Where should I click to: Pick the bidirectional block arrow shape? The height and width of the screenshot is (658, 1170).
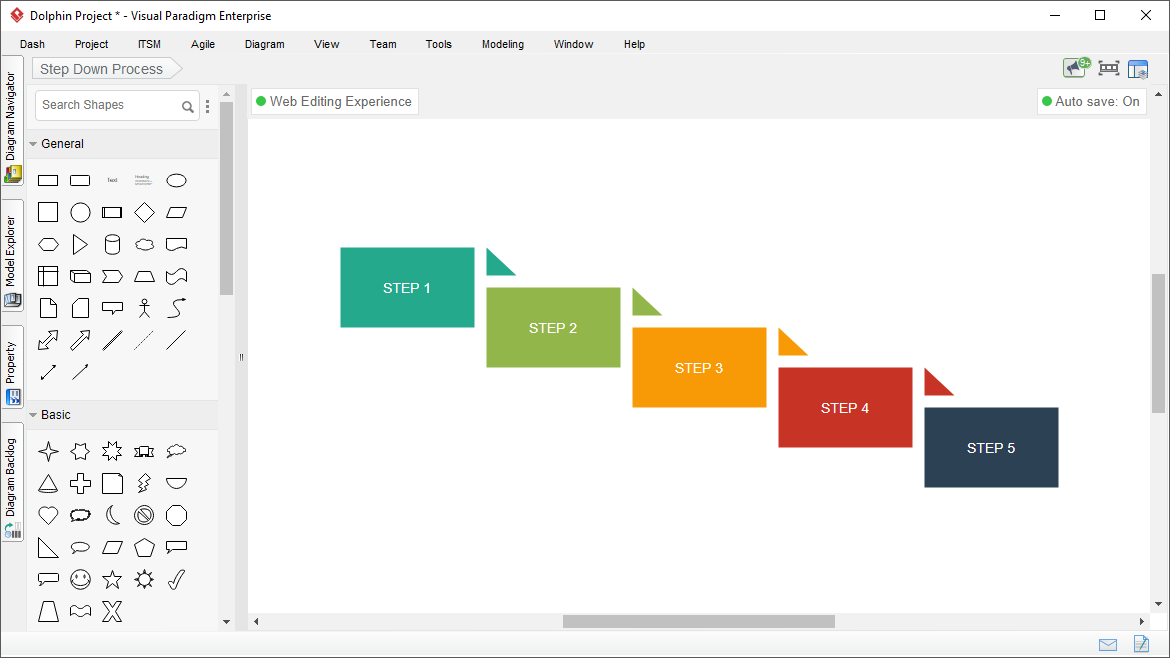coord(48,340)
